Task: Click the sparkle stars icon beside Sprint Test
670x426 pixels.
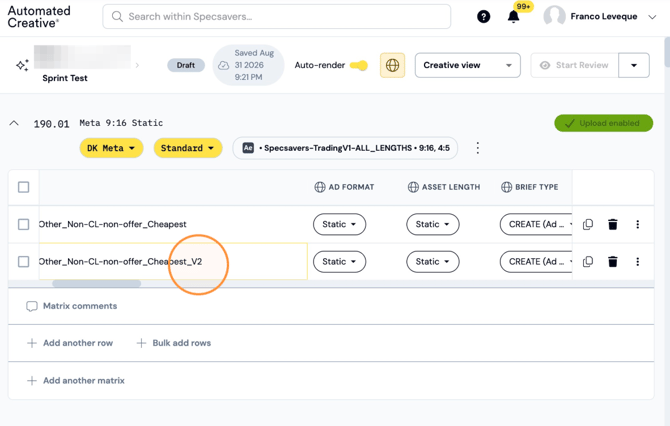Action: pos(22,65)
